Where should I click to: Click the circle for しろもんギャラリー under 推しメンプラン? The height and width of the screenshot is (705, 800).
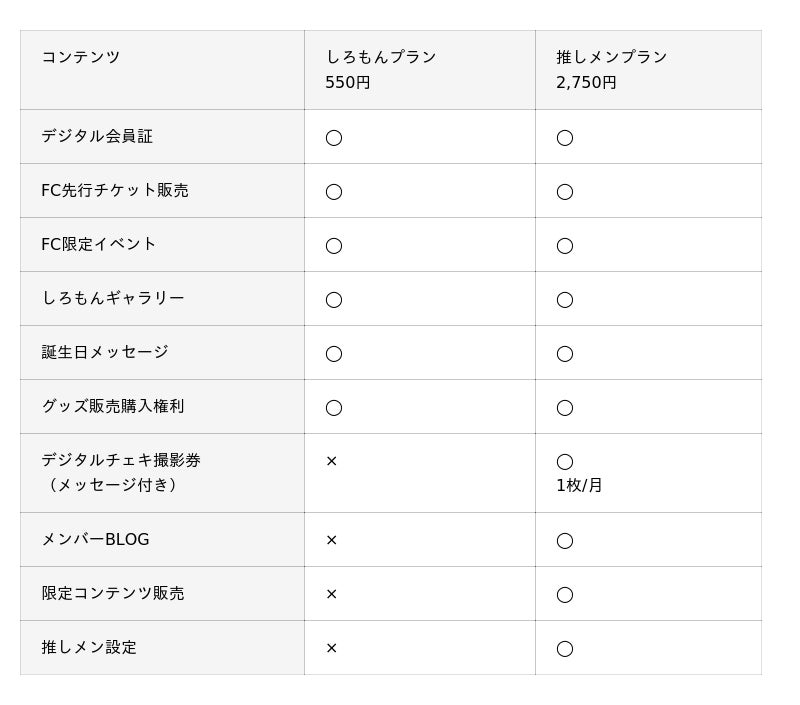click(565, 300)
